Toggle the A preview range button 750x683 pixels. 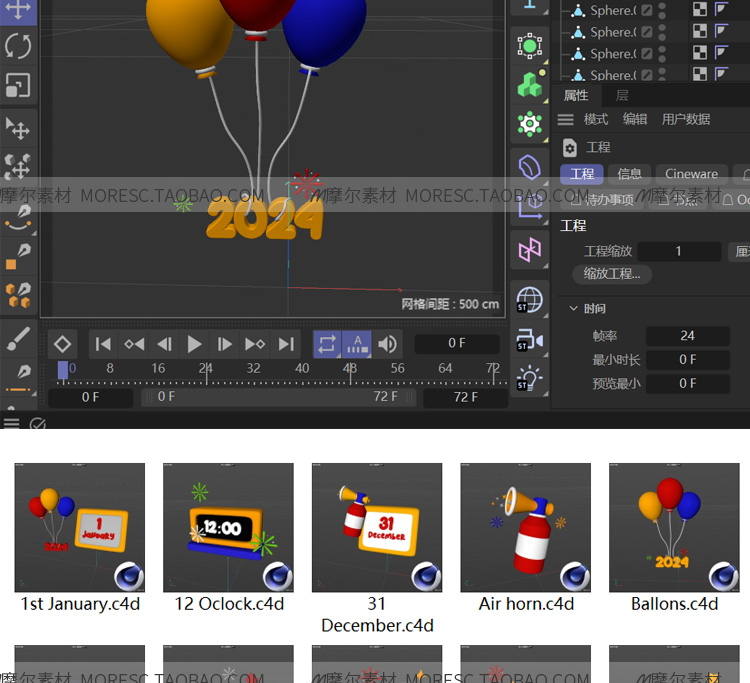[357, 344]
